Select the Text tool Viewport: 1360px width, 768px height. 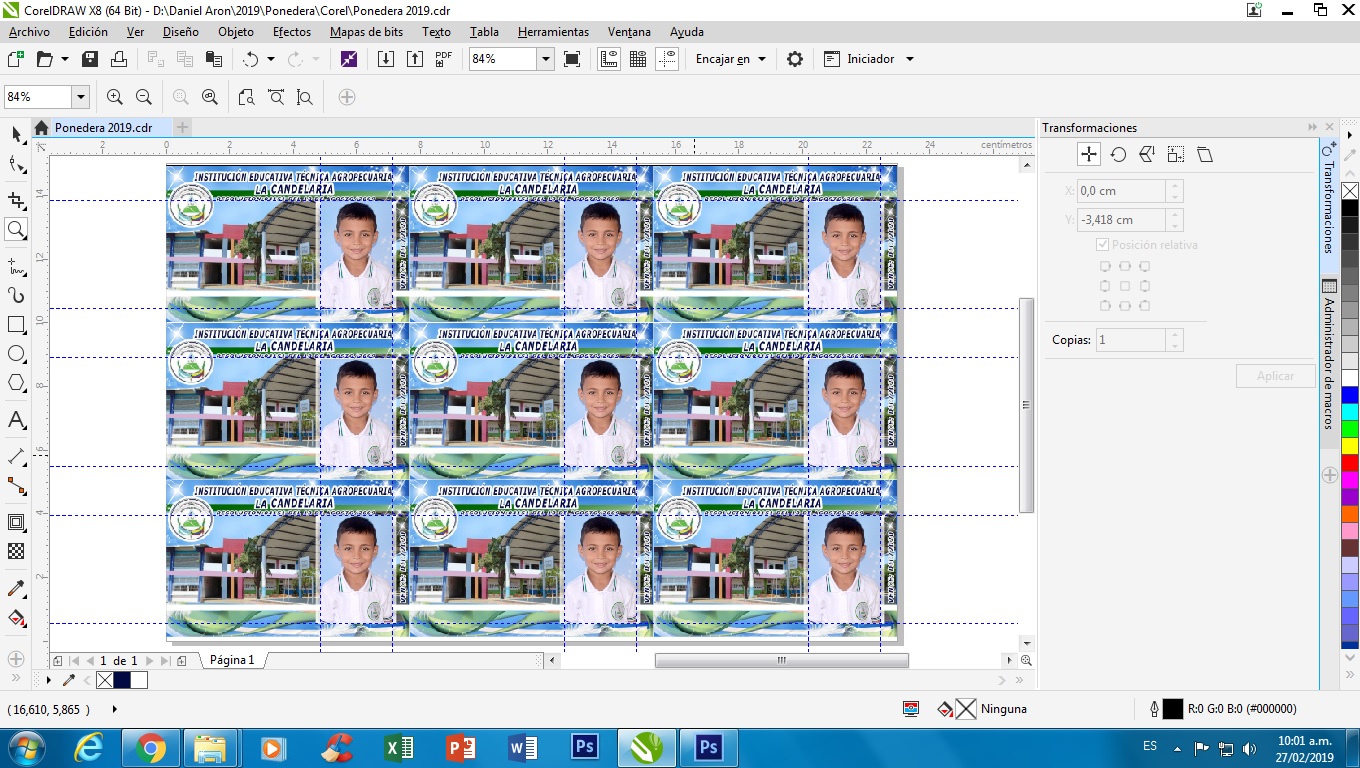pos(17,420)
